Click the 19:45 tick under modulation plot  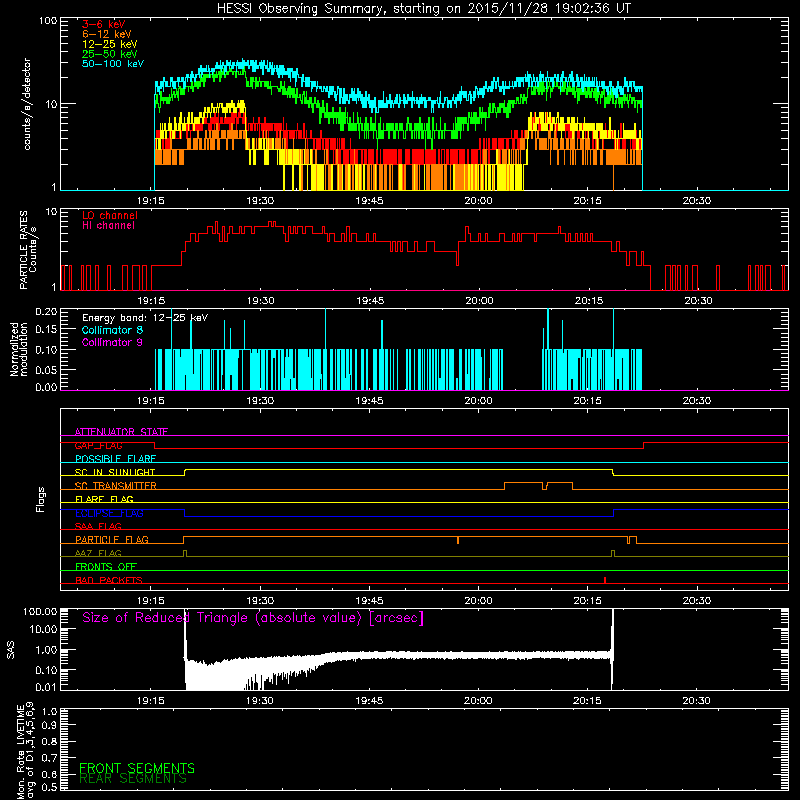(369, 401)
